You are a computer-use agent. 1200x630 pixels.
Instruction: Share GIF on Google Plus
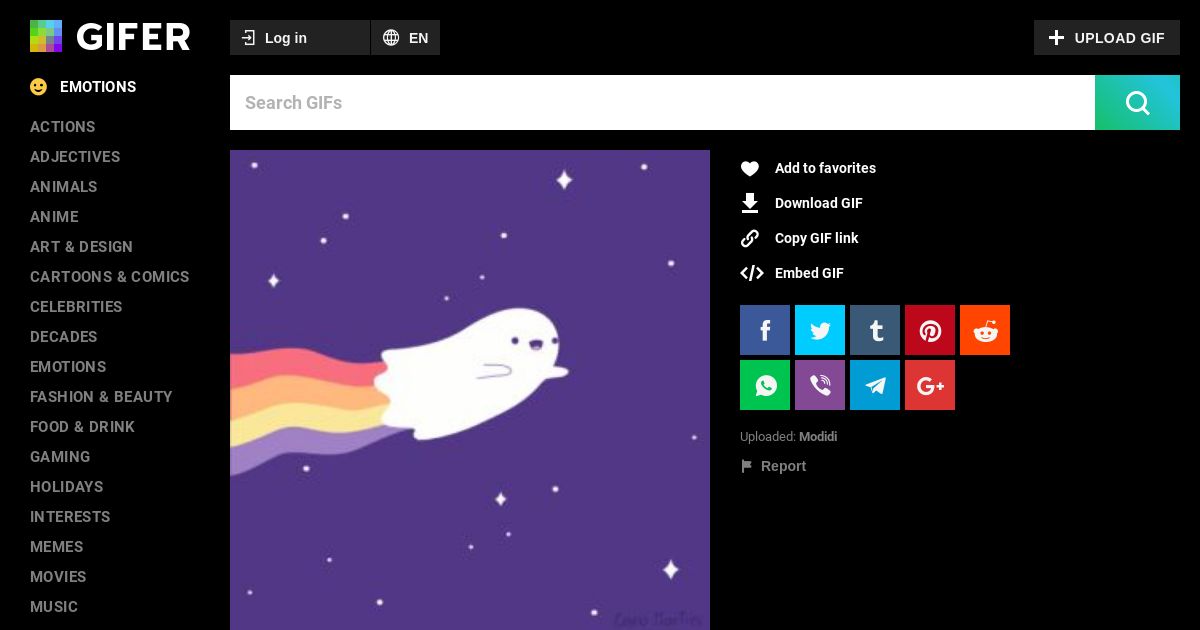[930, 385]
